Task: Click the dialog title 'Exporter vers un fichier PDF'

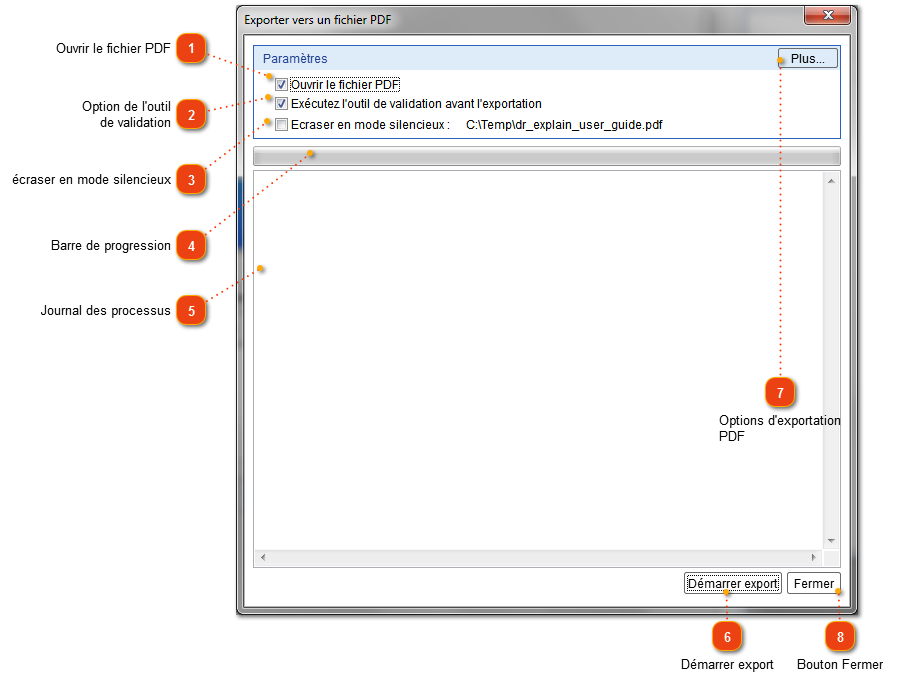Action: [x=318, y=20]
